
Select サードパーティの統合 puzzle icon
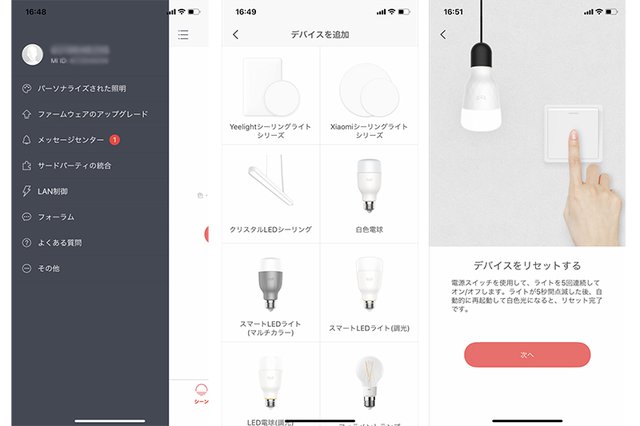click(x=27, y=166)
